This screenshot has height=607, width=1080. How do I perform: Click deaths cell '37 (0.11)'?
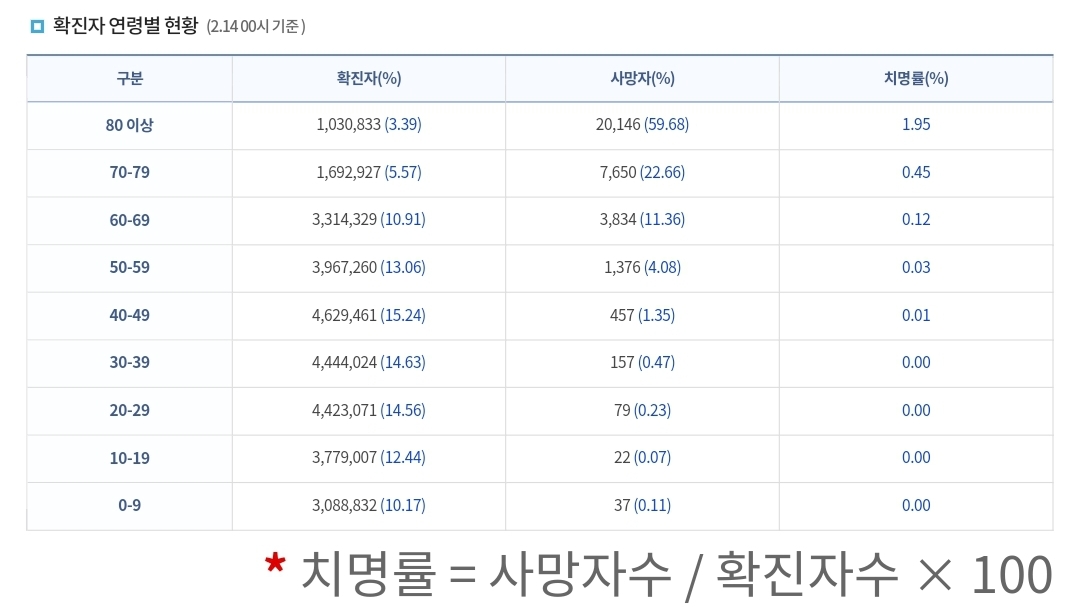(x=642, y=506)
